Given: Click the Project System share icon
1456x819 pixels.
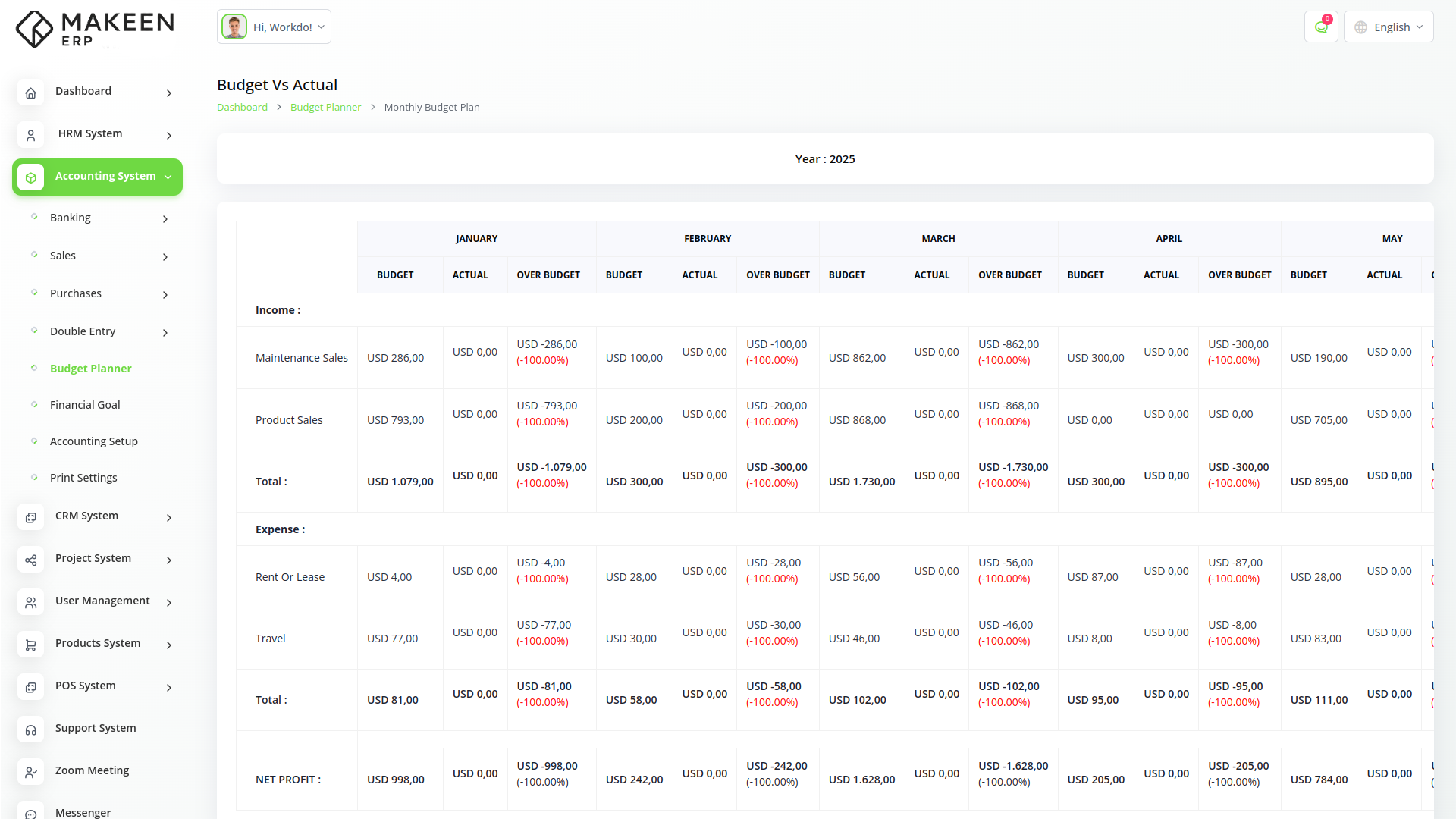Looking at the screenshot, I should (30, 560).
